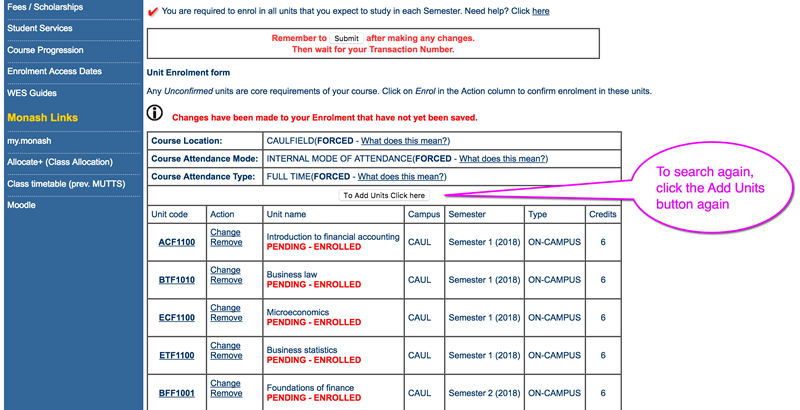Image resolution: width=800 pixels, height=410 pixels.
Task: Open Fees / Scholarships in sidebar
Action: 45,7
